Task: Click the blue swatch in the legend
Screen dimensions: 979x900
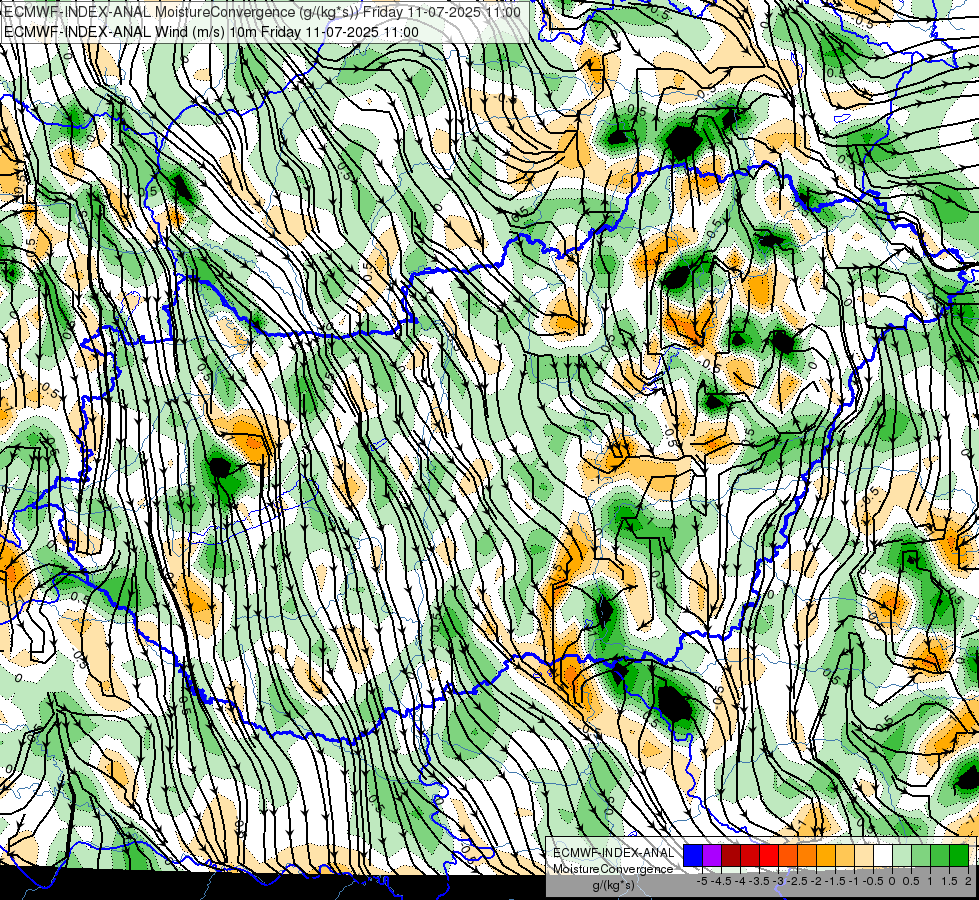Action: click(x=693, y=855)
